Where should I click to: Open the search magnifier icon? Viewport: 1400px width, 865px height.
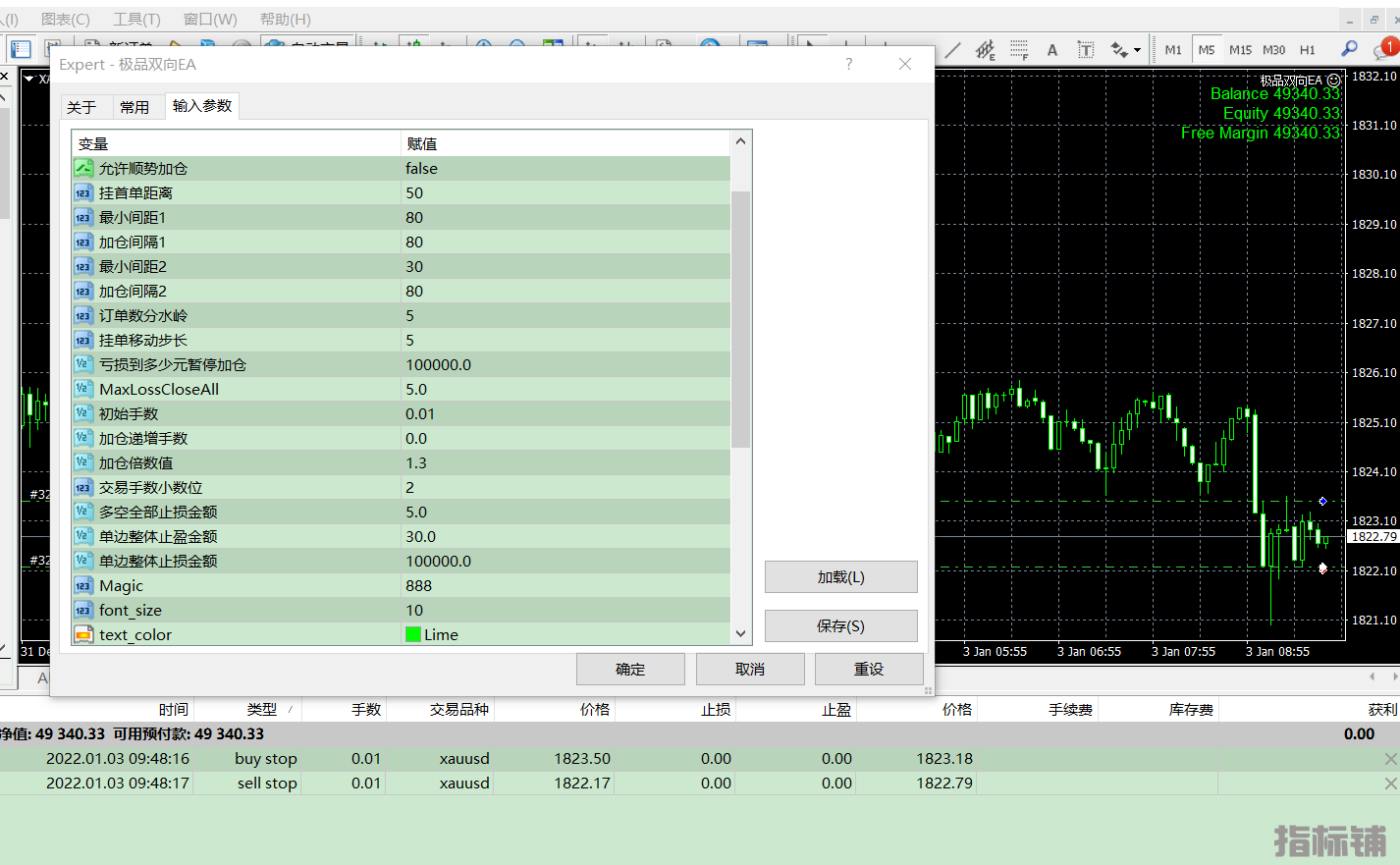point(1350,49)
